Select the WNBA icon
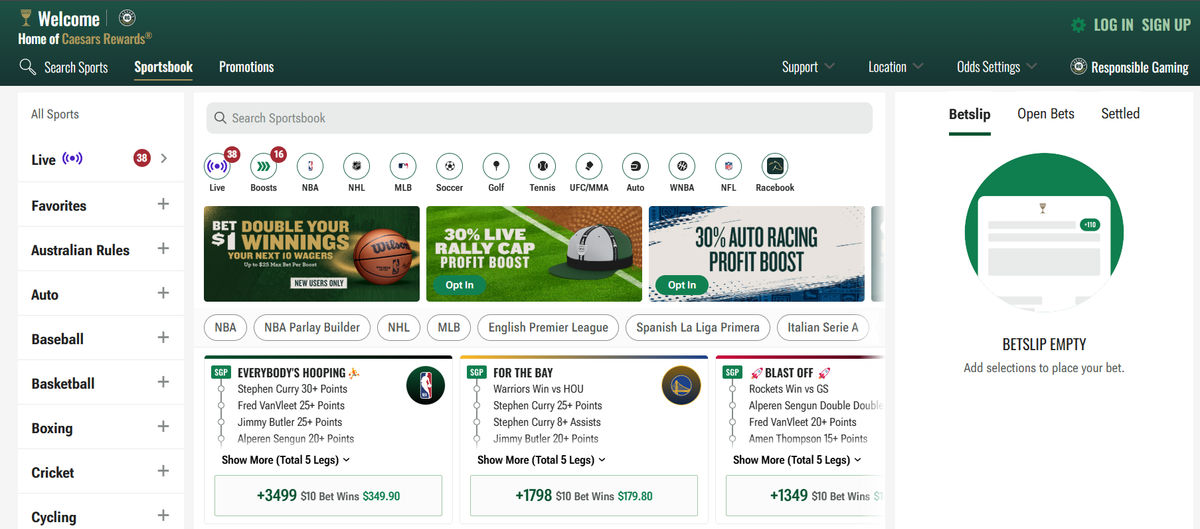Image resolution: width=1200 pixels, height=529 pixels. [x=682, y=166]
